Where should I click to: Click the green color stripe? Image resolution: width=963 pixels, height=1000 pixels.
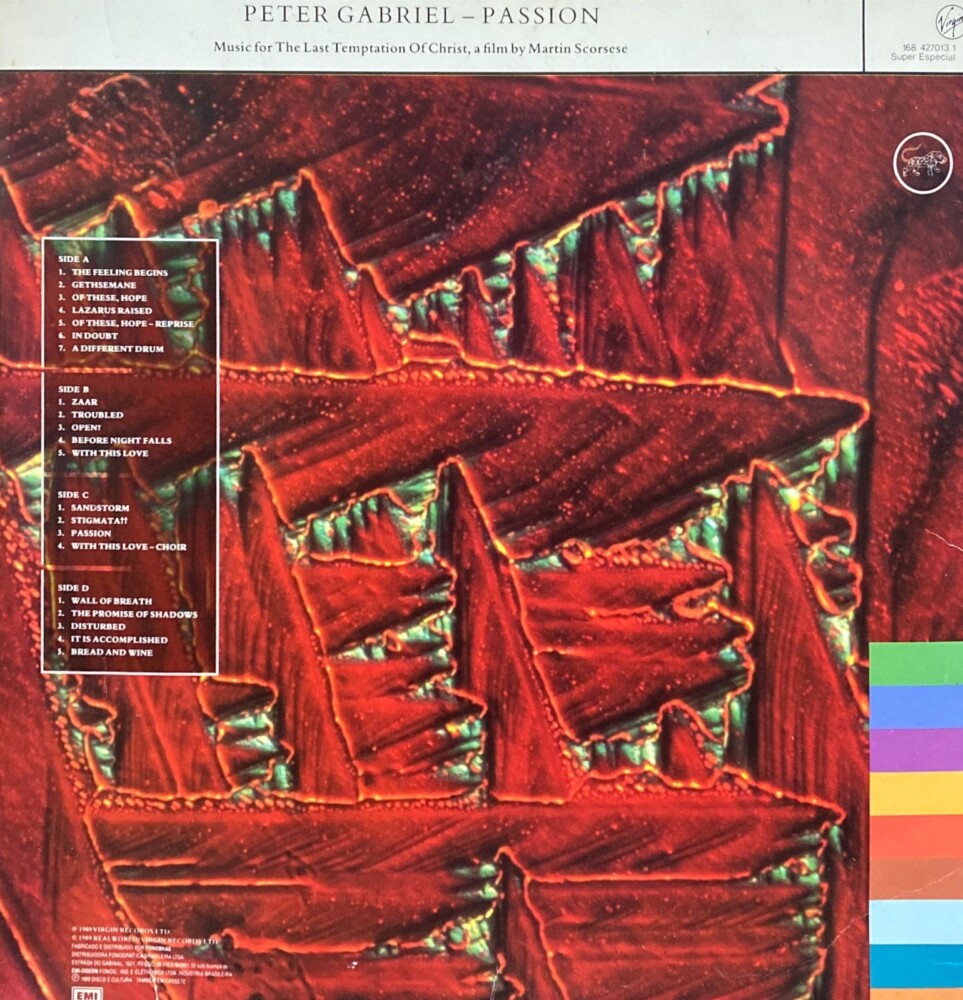click(916, 664)
